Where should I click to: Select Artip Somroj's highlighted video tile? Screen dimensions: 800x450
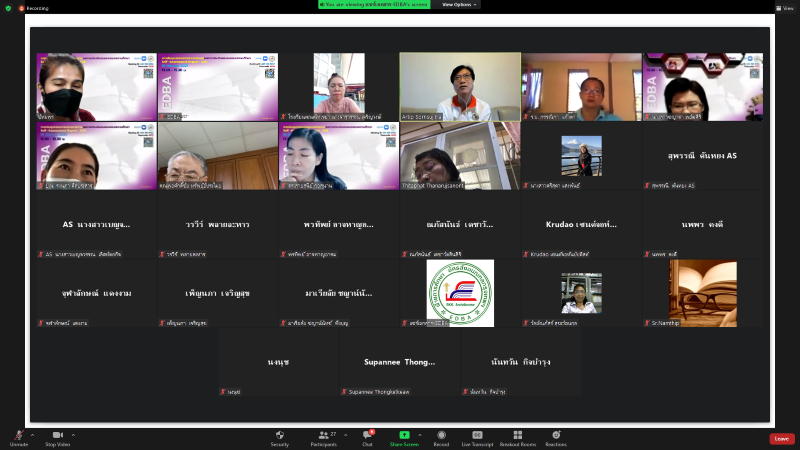(x=460, y=87)
